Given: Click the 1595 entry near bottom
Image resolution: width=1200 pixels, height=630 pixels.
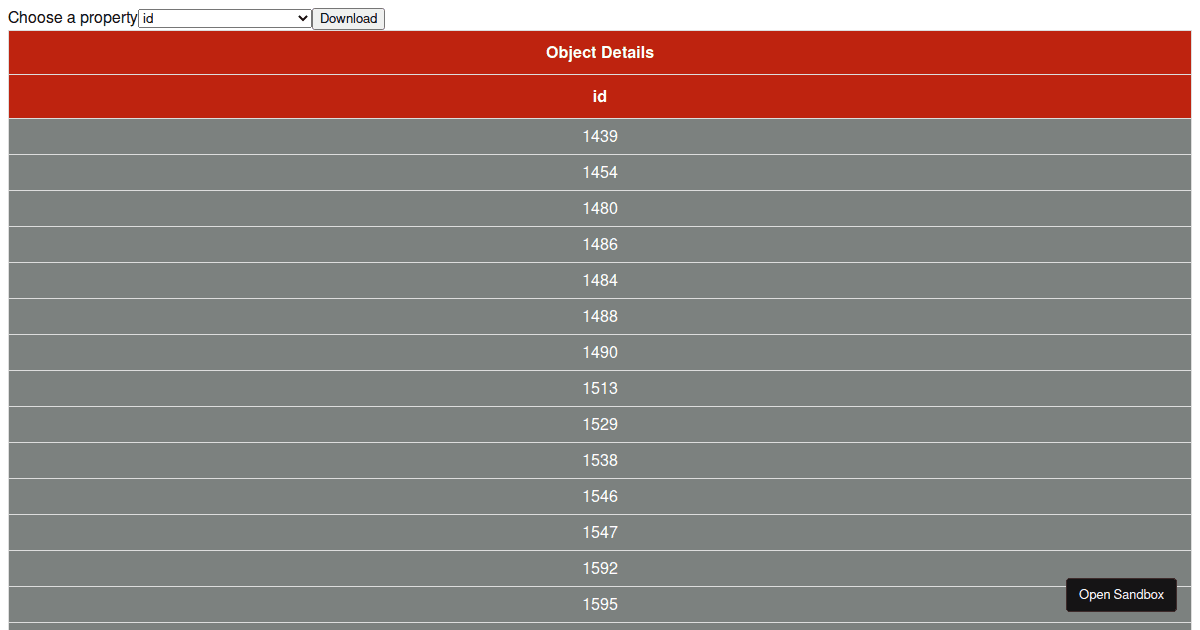Looking at the screenshot, I should (x=599, y=604).
